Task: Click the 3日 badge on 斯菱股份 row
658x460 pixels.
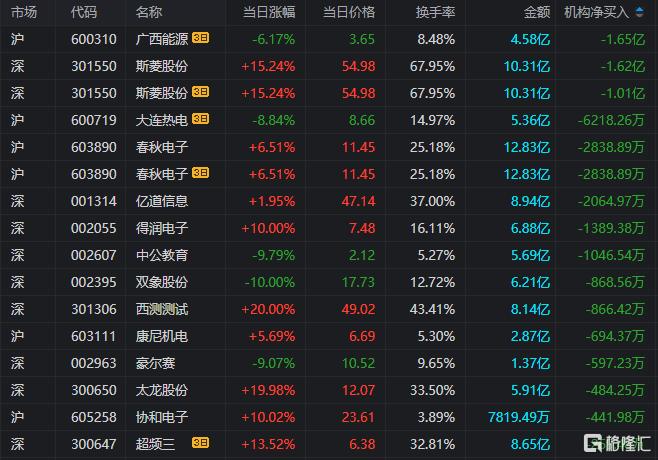Action: click(x=200, y=92)
